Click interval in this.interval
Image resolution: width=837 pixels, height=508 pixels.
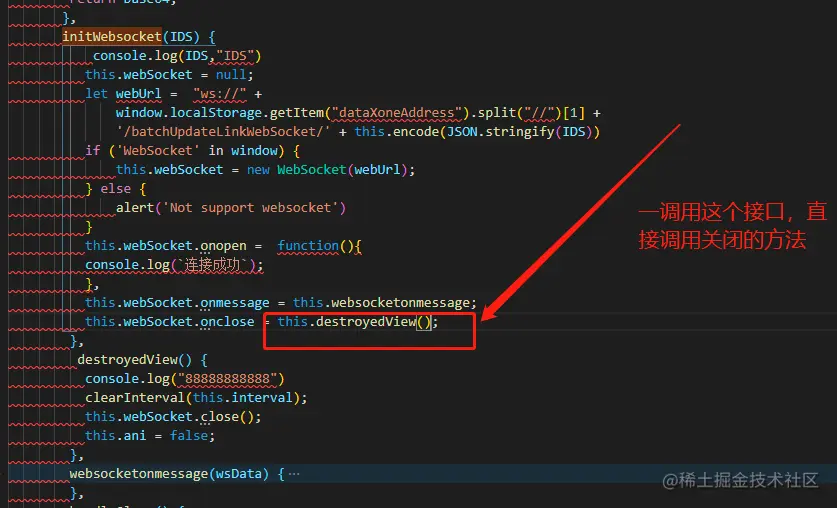262,398
